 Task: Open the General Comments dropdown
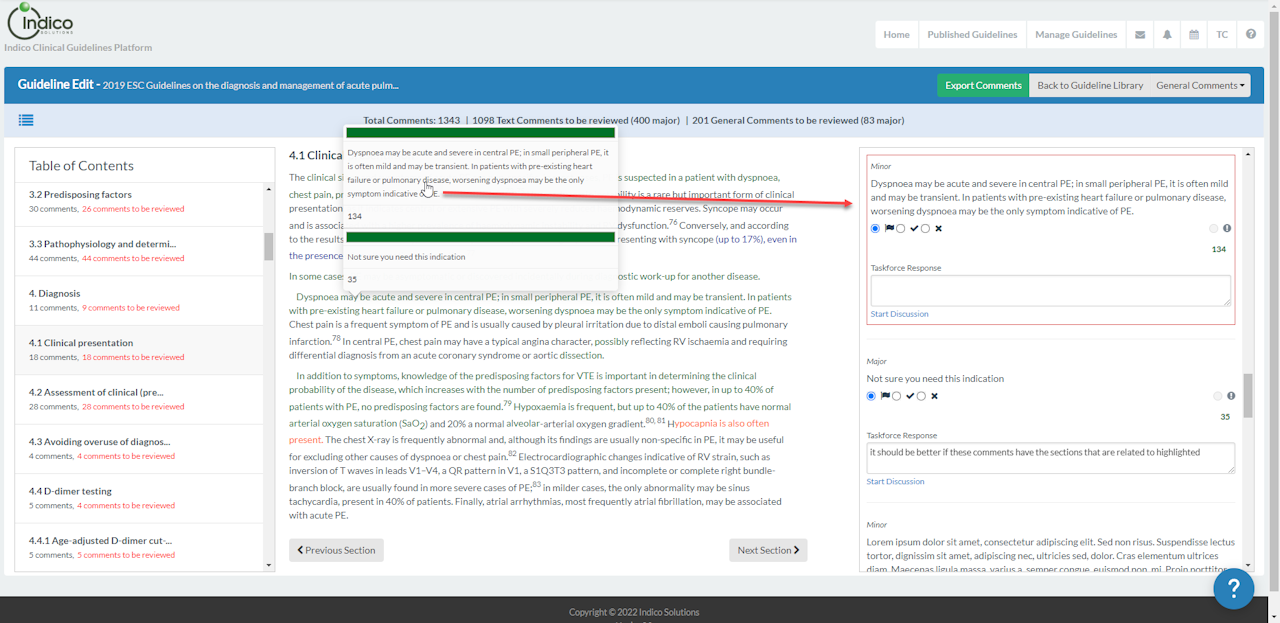[x=1200, y=85]
